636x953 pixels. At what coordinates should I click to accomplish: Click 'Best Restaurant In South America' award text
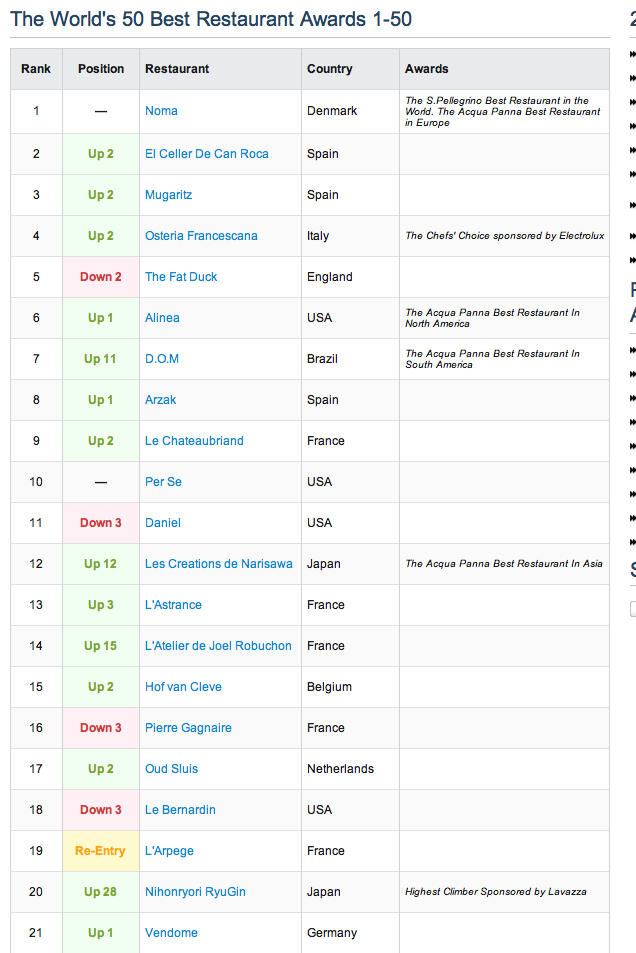click(493, 359)
